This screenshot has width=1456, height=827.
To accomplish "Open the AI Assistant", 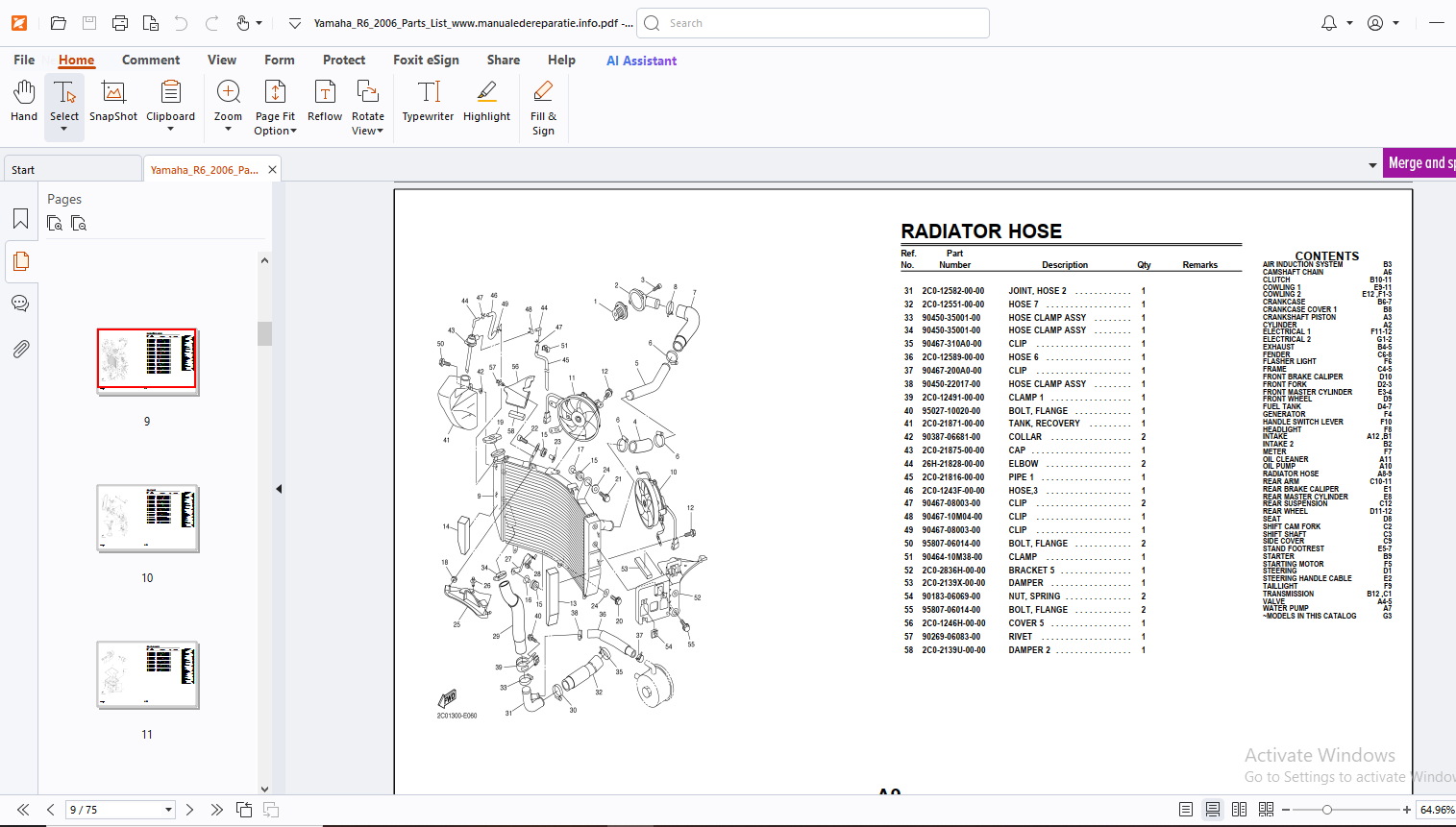I will 641,61.
